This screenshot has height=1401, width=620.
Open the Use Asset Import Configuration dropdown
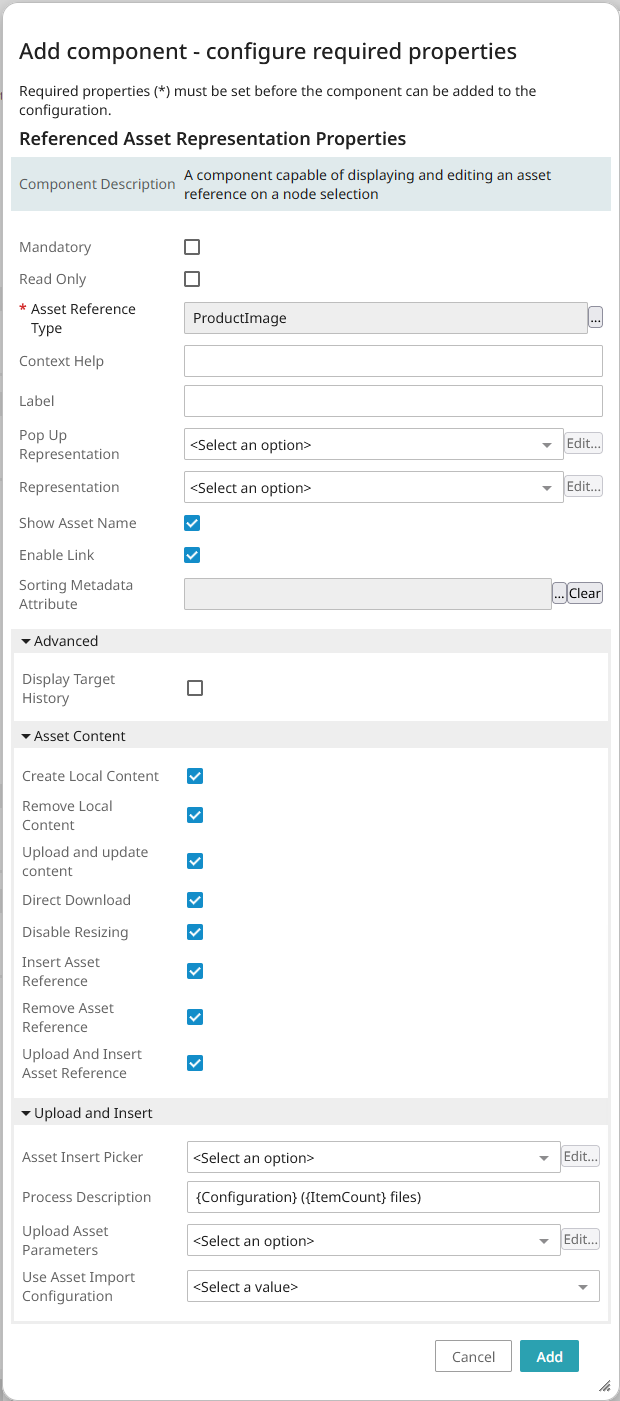click(x=392, y=1287)
